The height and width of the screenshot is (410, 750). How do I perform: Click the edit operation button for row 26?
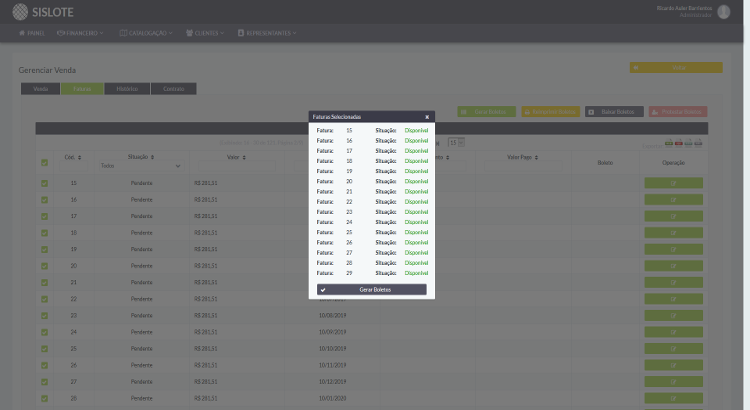coord(673,365)
